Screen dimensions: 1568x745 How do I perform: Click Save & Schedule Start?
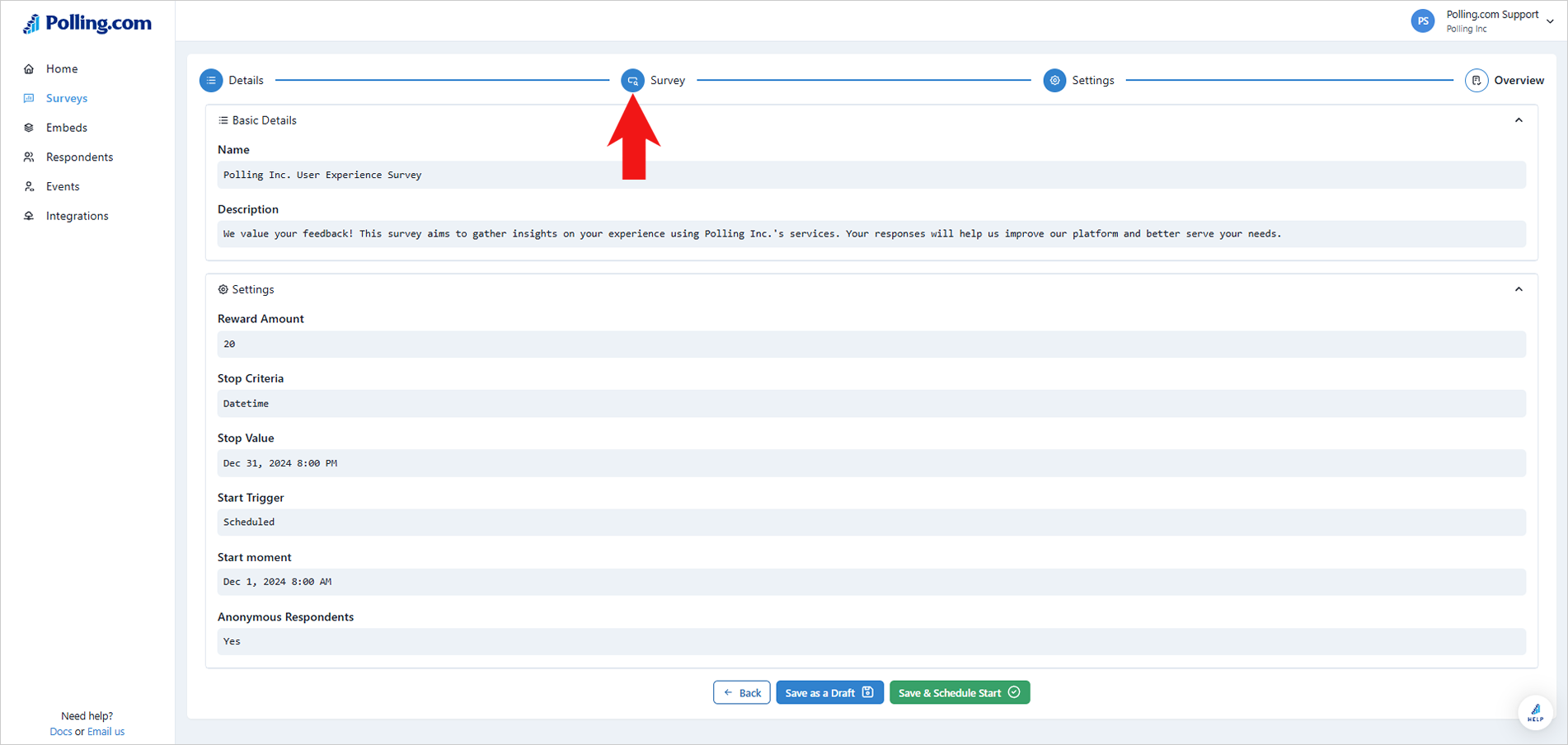click(960, 692)
